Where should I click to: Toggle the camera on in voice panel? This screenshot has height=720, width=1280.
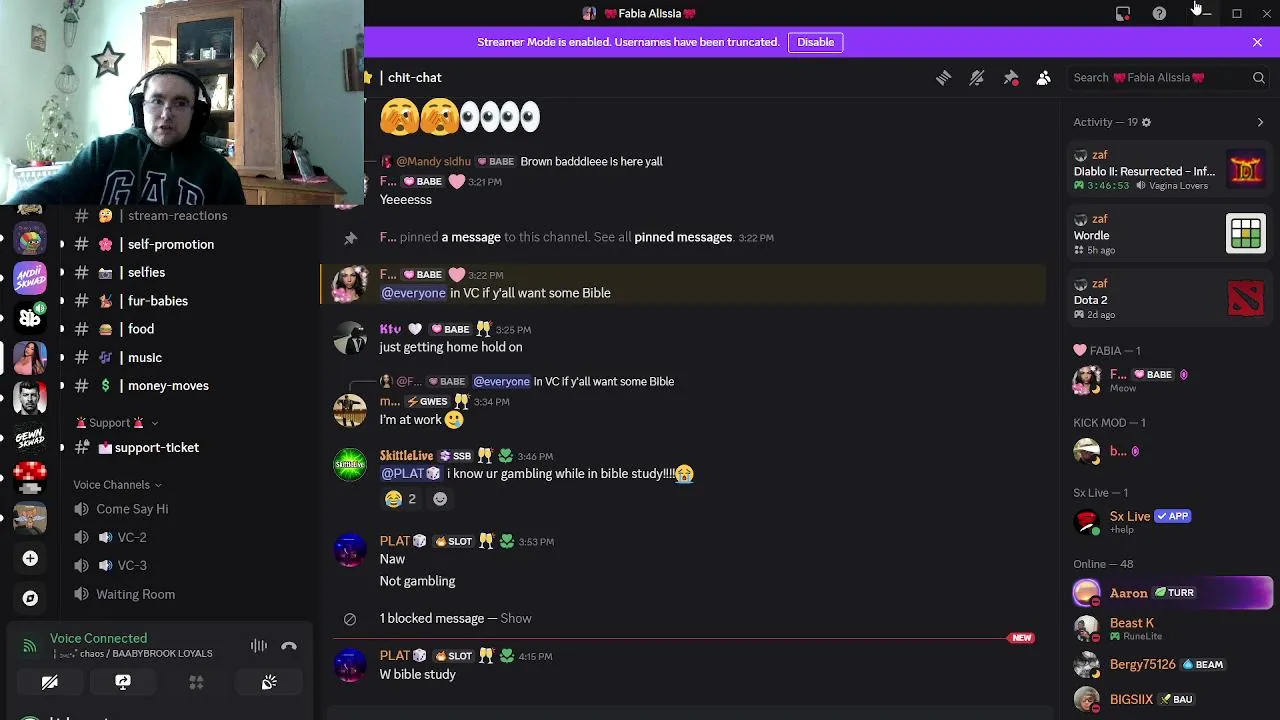click(x=49, y=682)
